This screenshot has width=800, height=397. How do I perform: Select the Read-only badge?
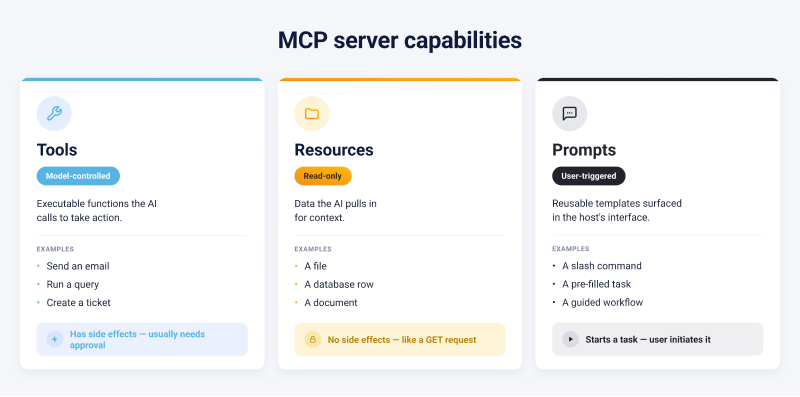point(323,176)
